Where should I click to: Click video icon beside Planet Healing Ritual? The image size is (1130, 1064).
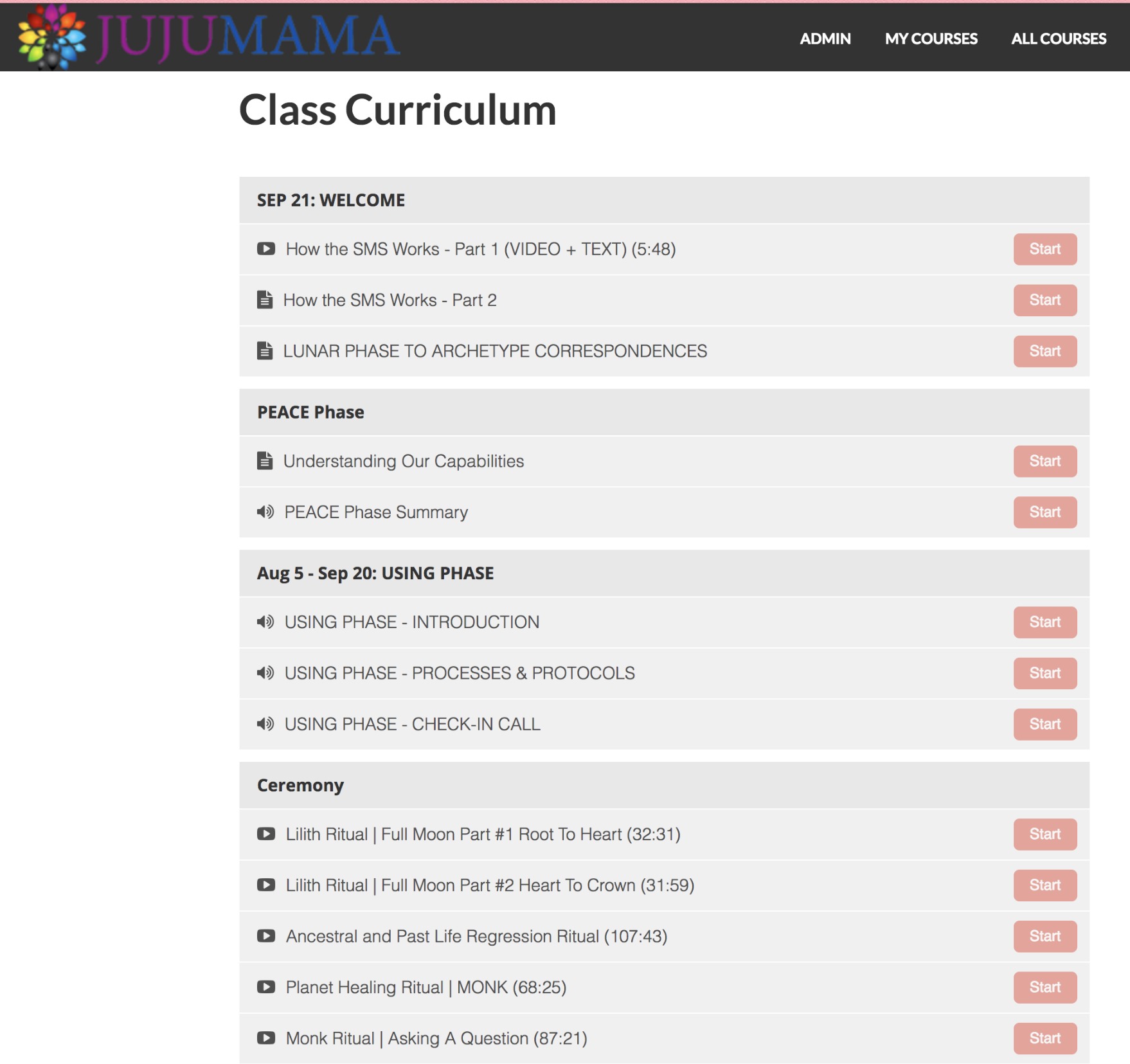click(x=266, y=987)
